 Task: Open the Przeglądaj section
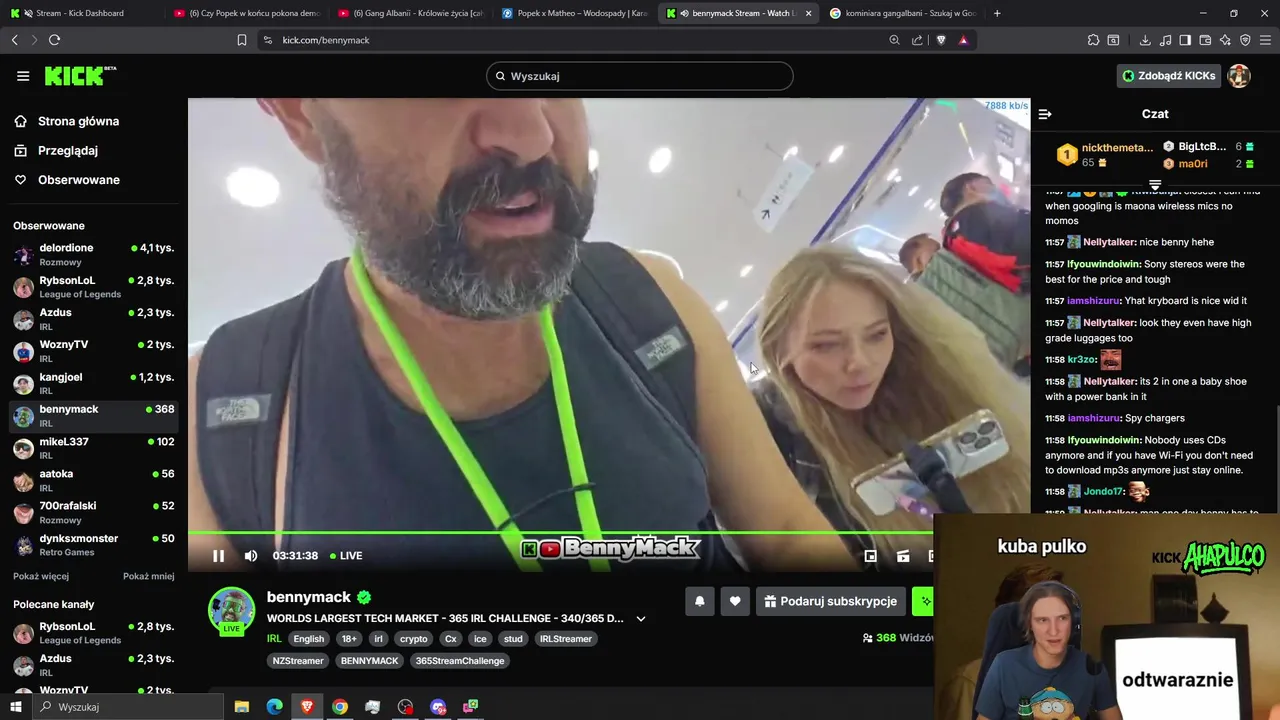click(68, 150)
